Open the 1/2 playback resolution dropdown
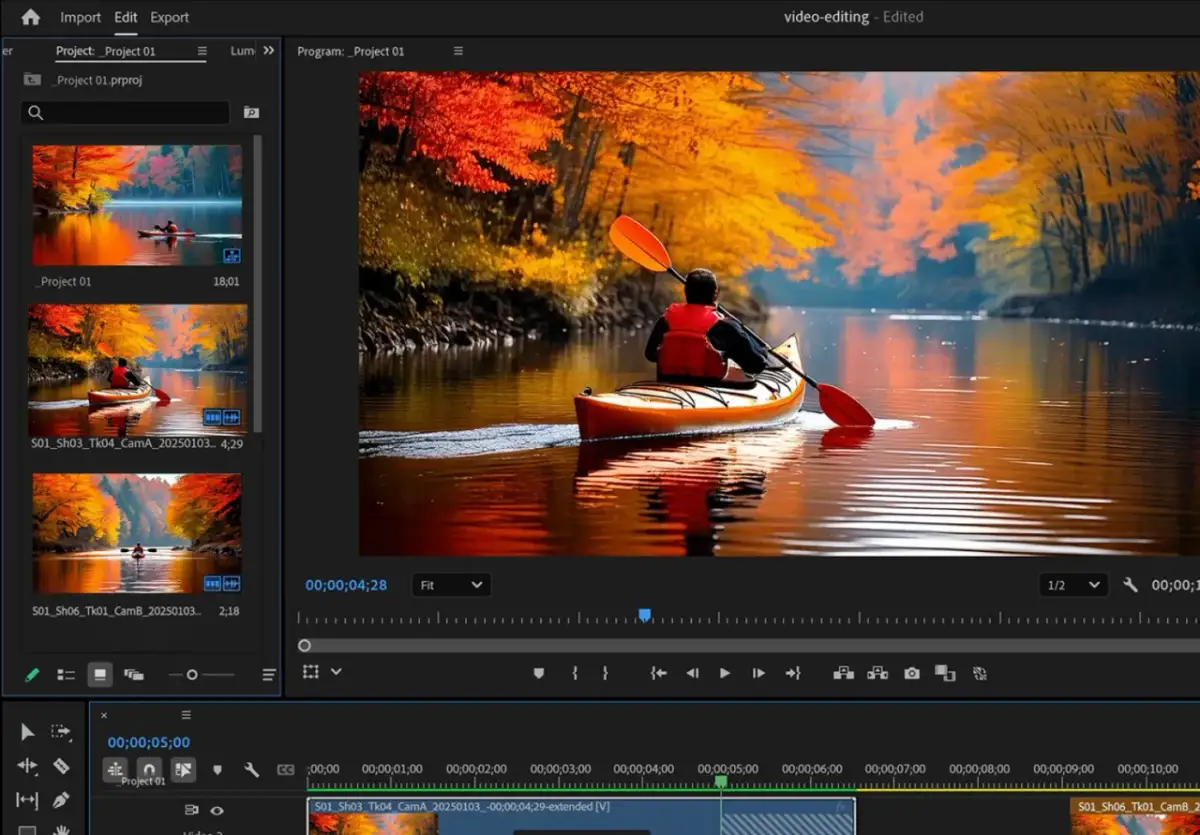Image resolution: width=1200 pixels, height=835 pixels. click(x=1073, y=585)
